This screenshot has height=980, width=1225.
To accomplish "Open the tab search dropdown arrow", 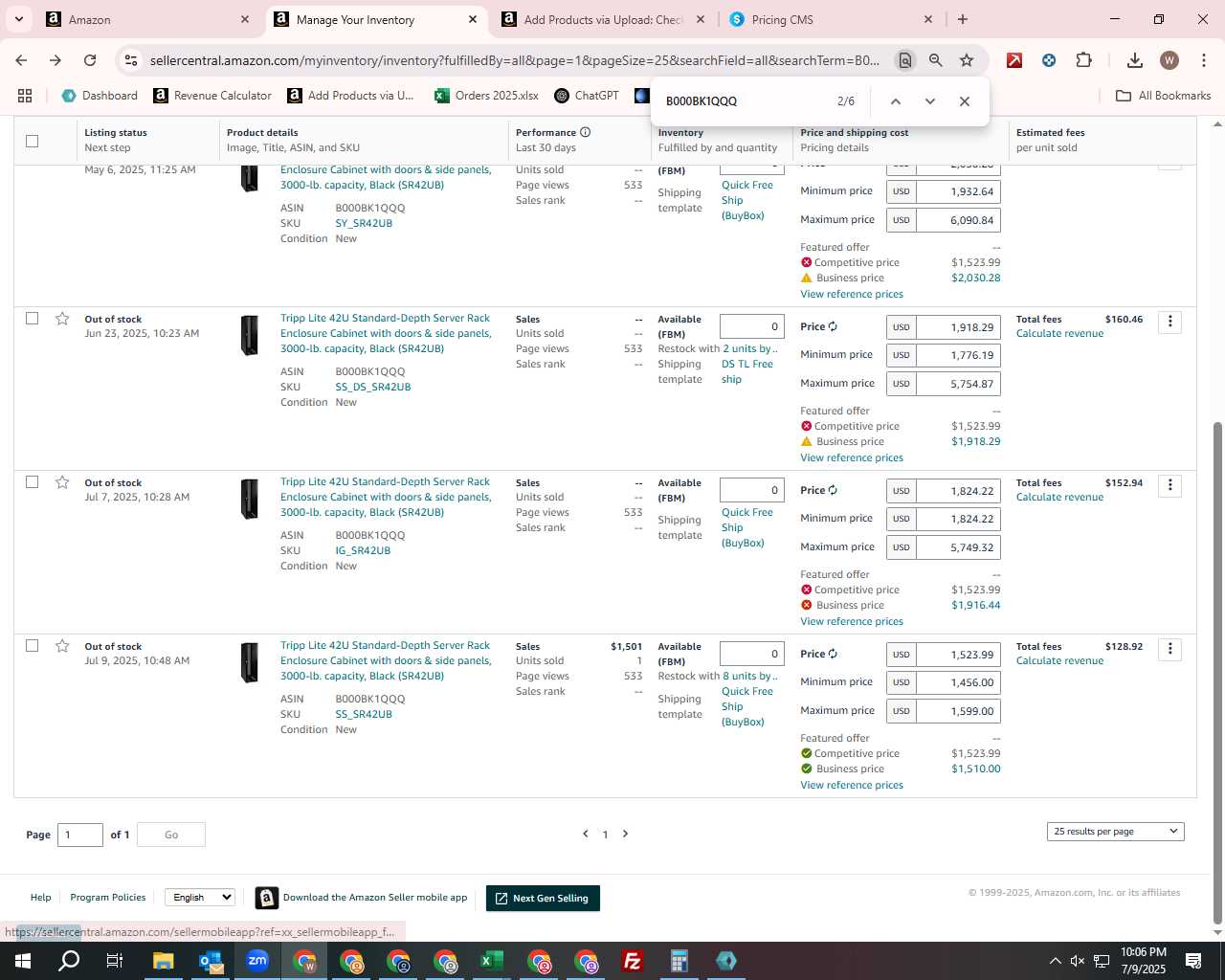I will click(x=18, y=19).
